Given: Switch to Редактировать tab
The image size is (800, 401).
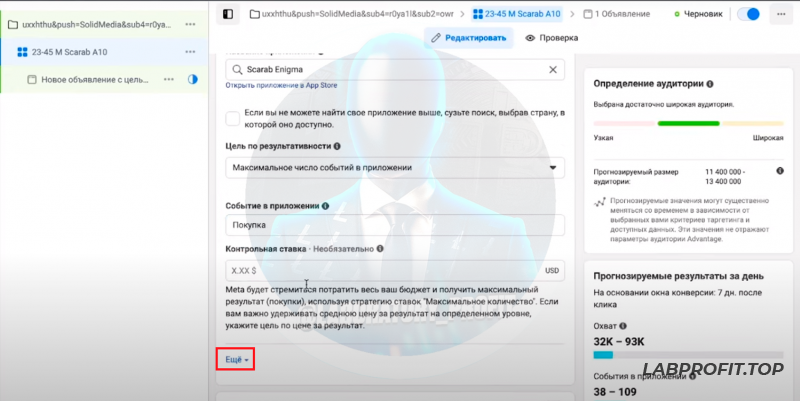Looking at the screenshot, I should [468, 38].
